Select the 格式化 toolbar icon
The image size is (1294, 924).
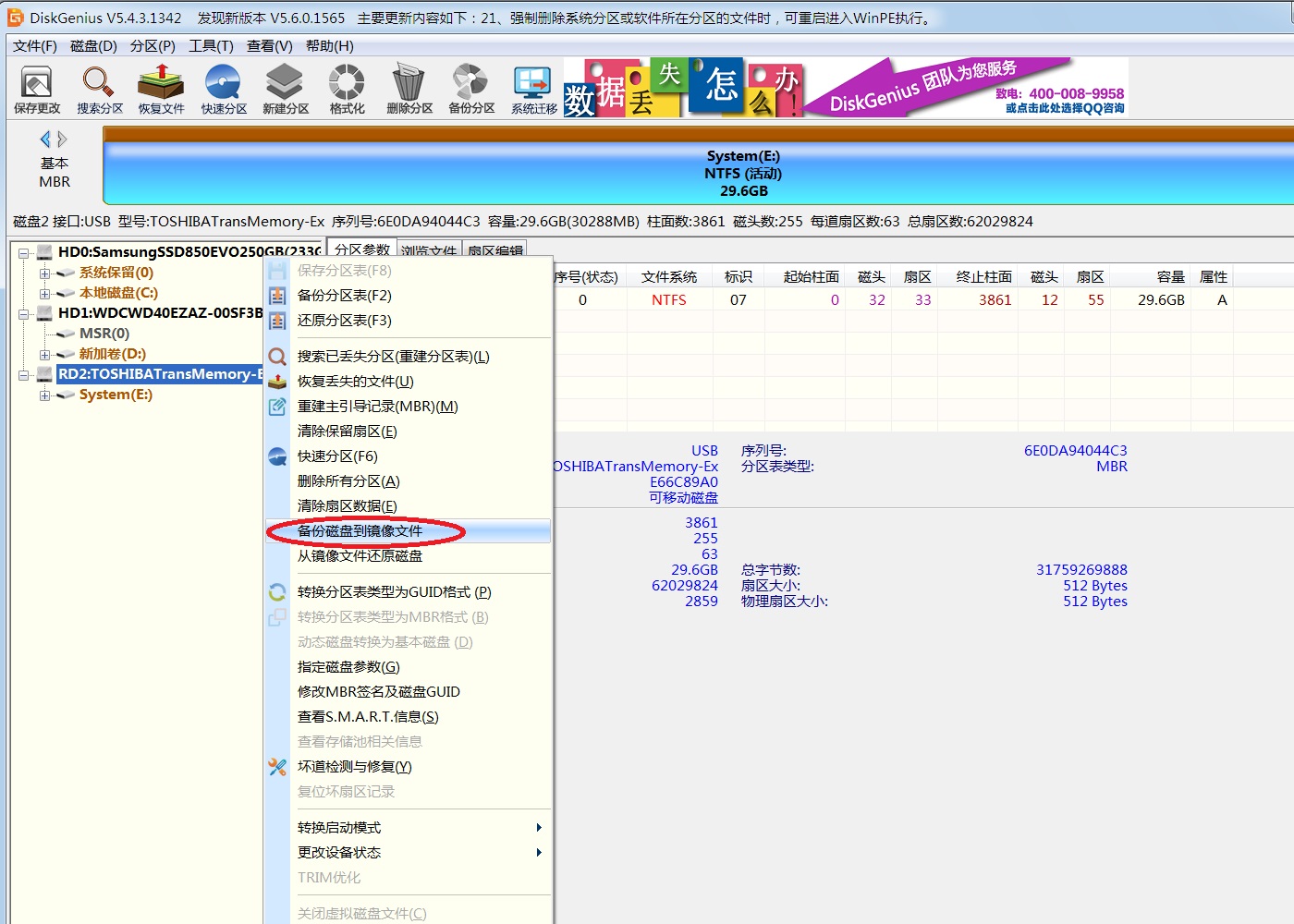347,89
